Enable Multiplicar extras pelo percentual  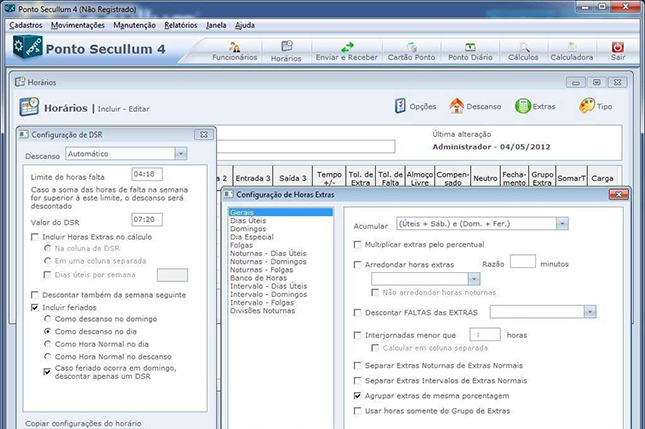pos(357,244)
